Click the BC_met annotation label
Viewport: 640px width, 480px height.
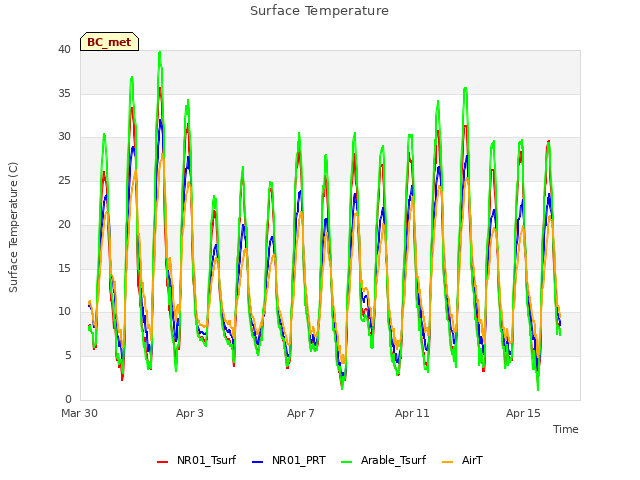[109, 42]
